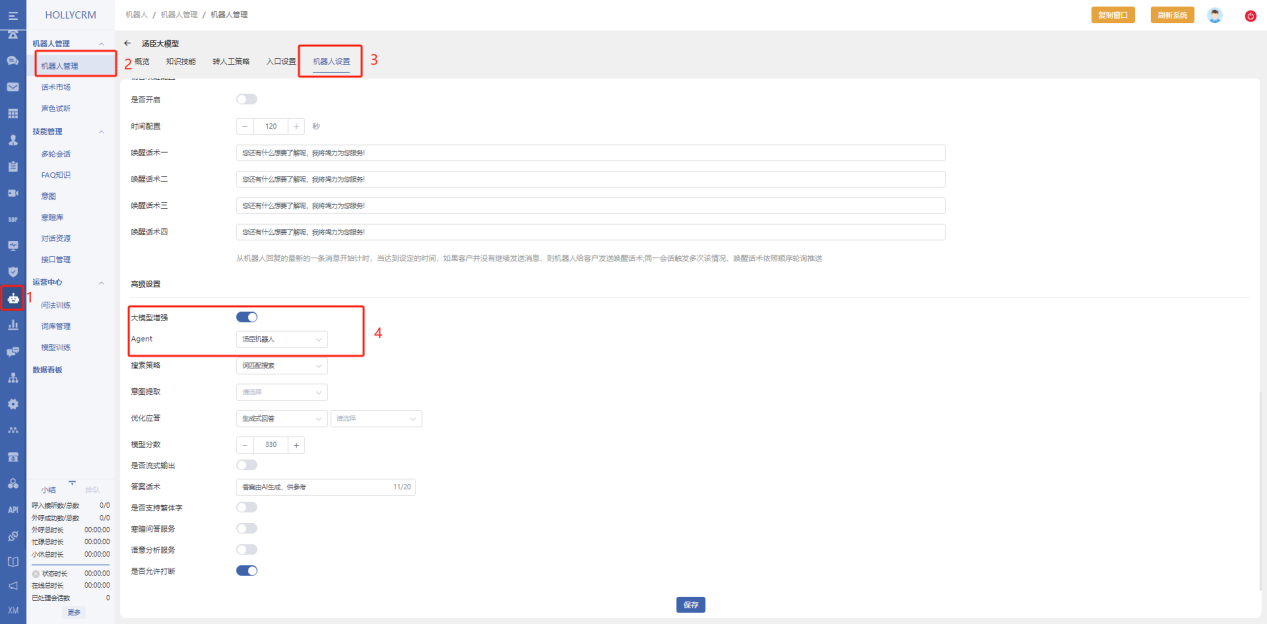Enable the 是否流式输出 switch
The height and width of the screenshot is (624, 1267).
pyautogui.click(x=246, y=465)
